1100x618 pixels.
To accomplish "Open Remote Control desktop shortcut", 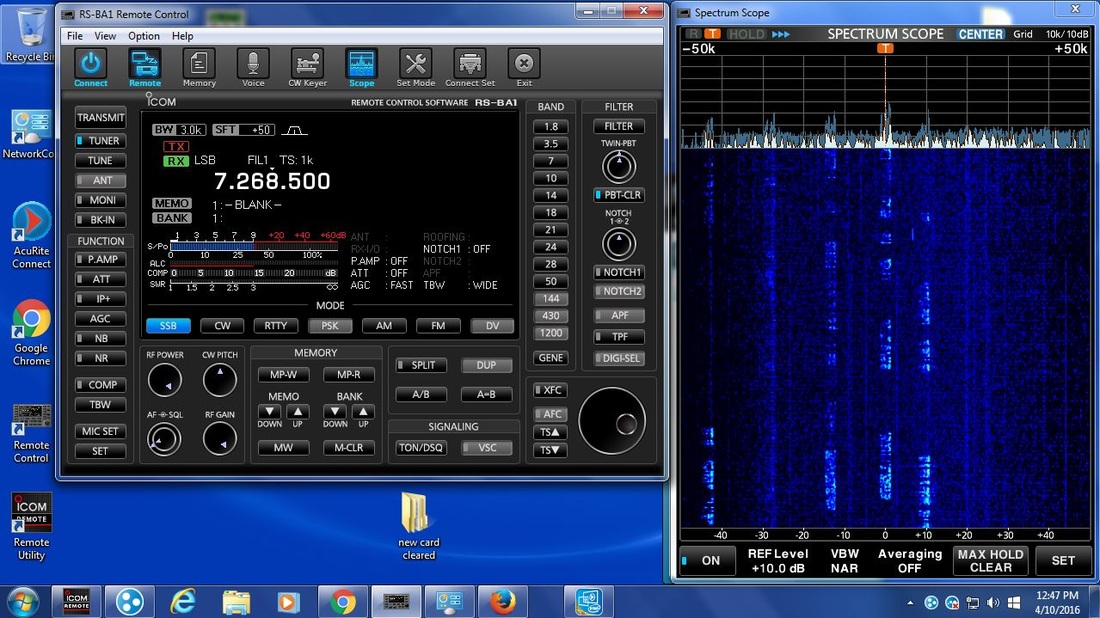I will (31, 434).
